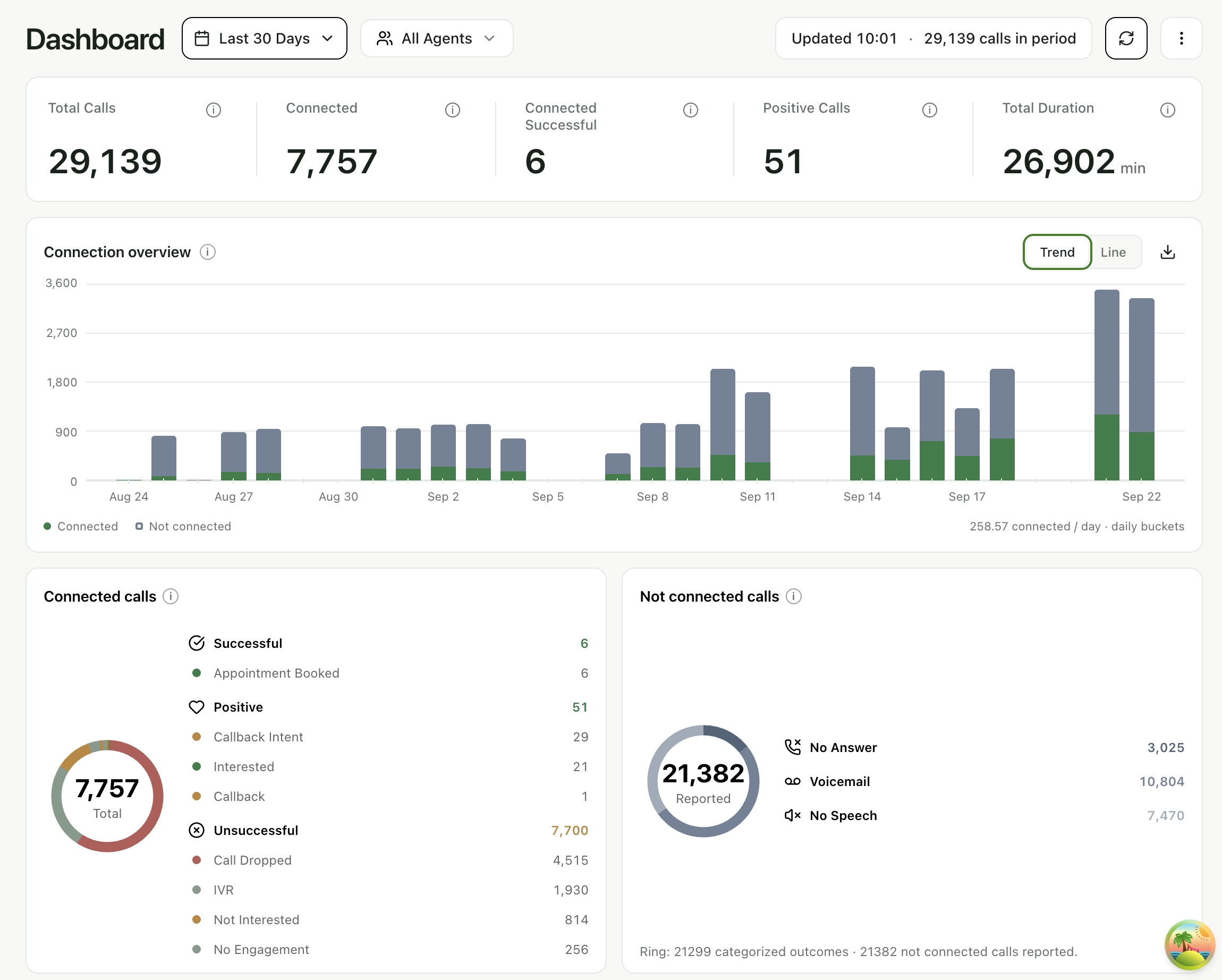
Task: Toggle the Not connected legend series
Action: tap(183, 526)
